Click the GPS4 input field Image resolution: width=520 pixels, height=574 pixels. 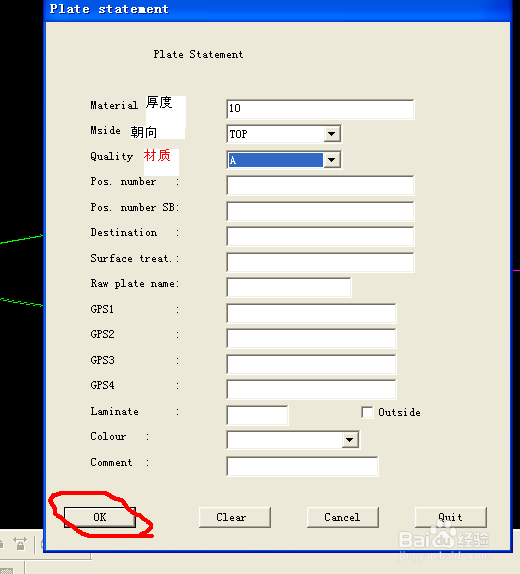point(311,389)
